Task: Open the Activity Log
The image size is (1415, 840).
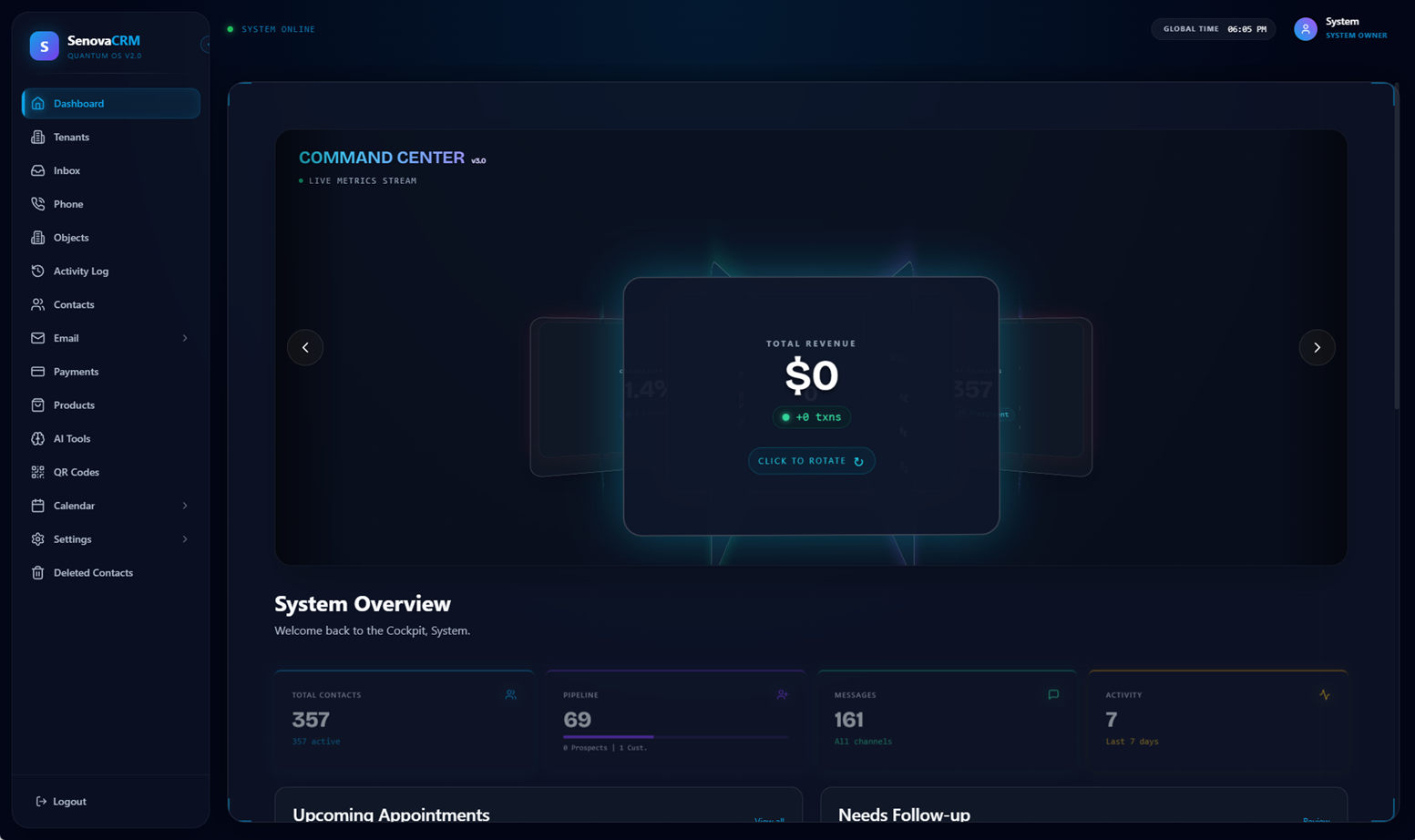Action: tap(81, 271)
